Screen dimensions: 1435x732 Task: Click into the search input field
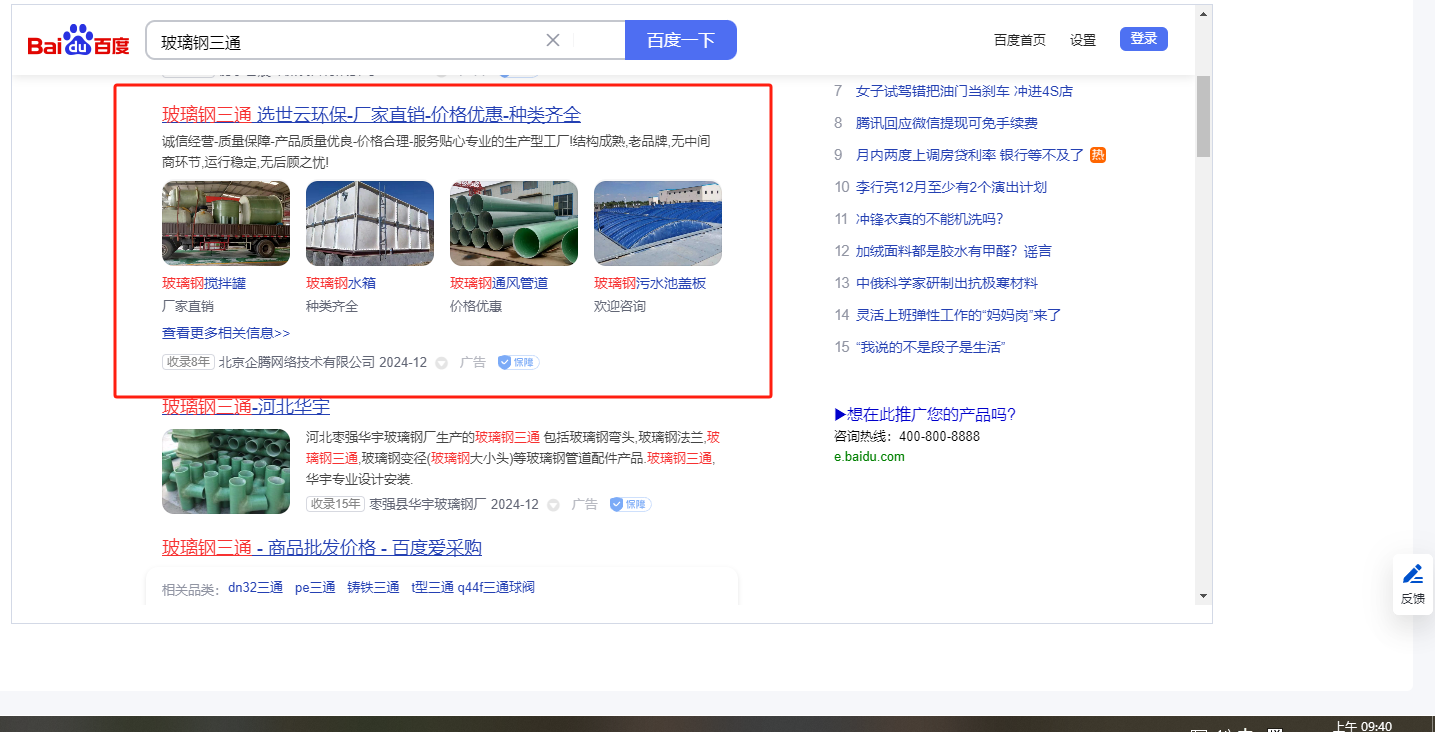coord(340,41)
